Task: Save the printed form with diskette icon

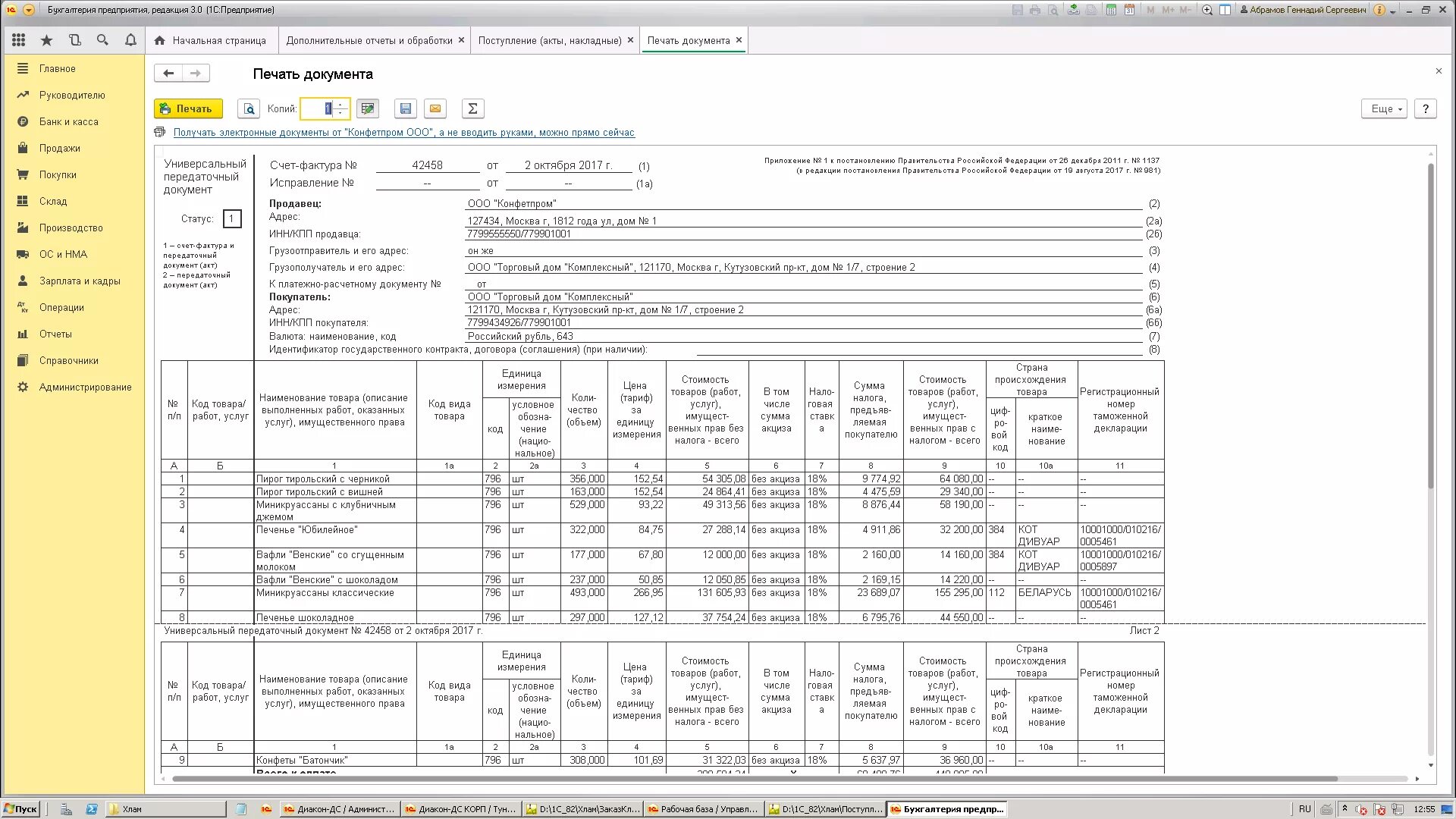Action: tap(406, 109)
